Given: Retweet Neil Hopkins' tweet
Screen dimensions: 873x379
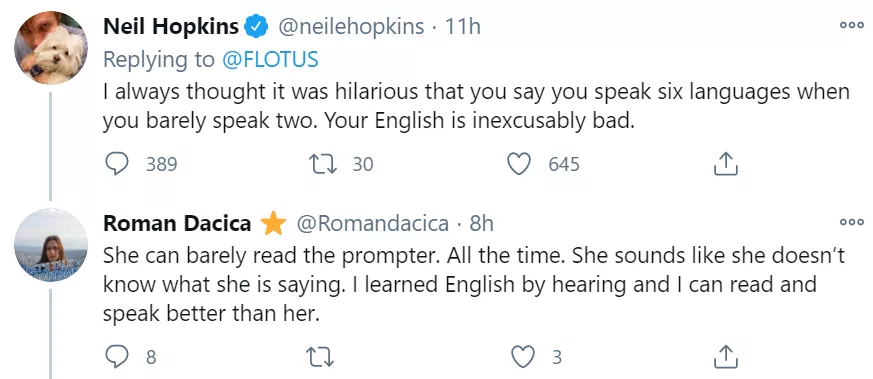Looking at the screenshot, I should pyautogui.click(x=321, y=164).
